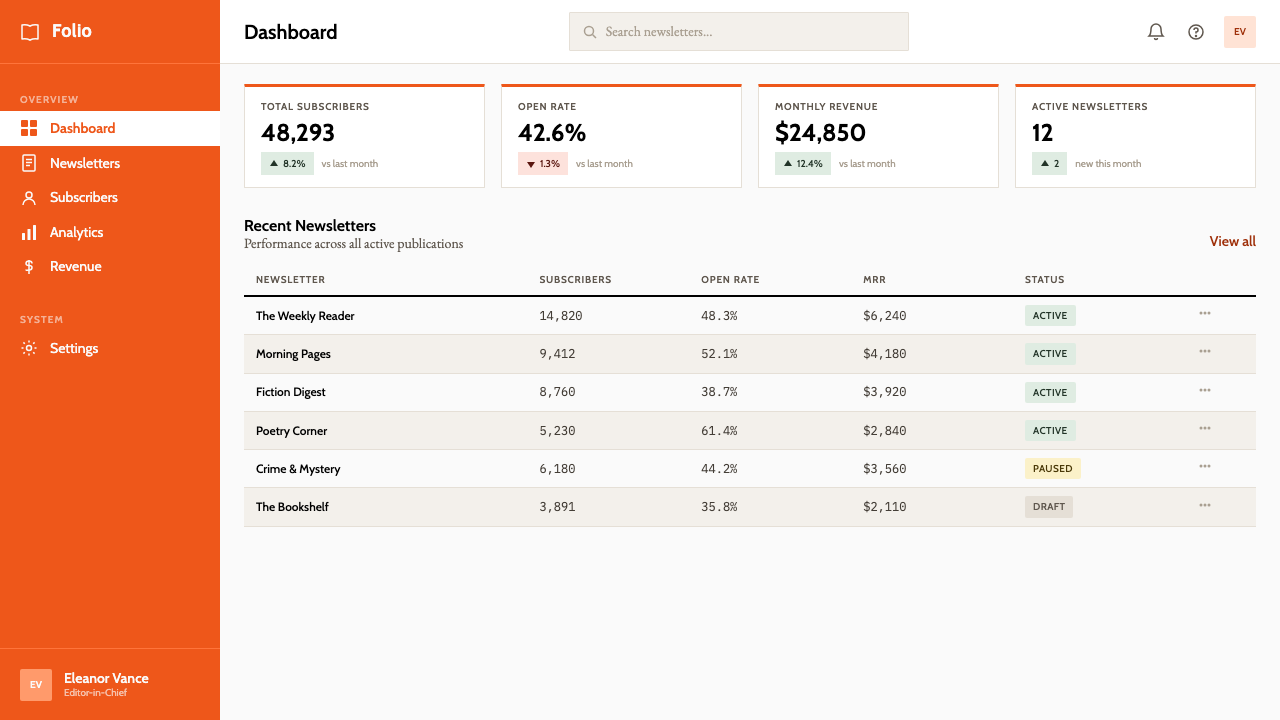This screenshot has width=1280, height=720.
Task: Click the $3,560 MRR value
Action: click(885, 469)
